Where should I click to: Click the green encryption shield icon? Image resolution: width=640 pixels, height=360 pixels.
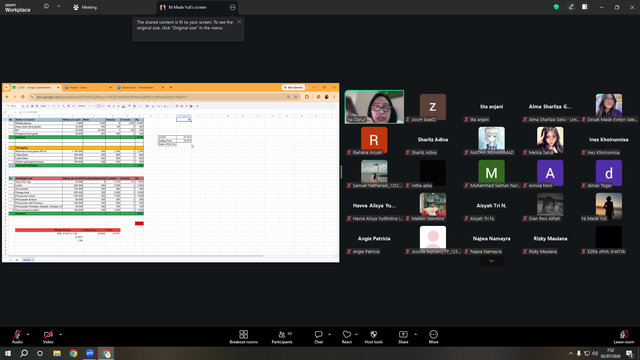pyautogui.click(x=556, y=7)
